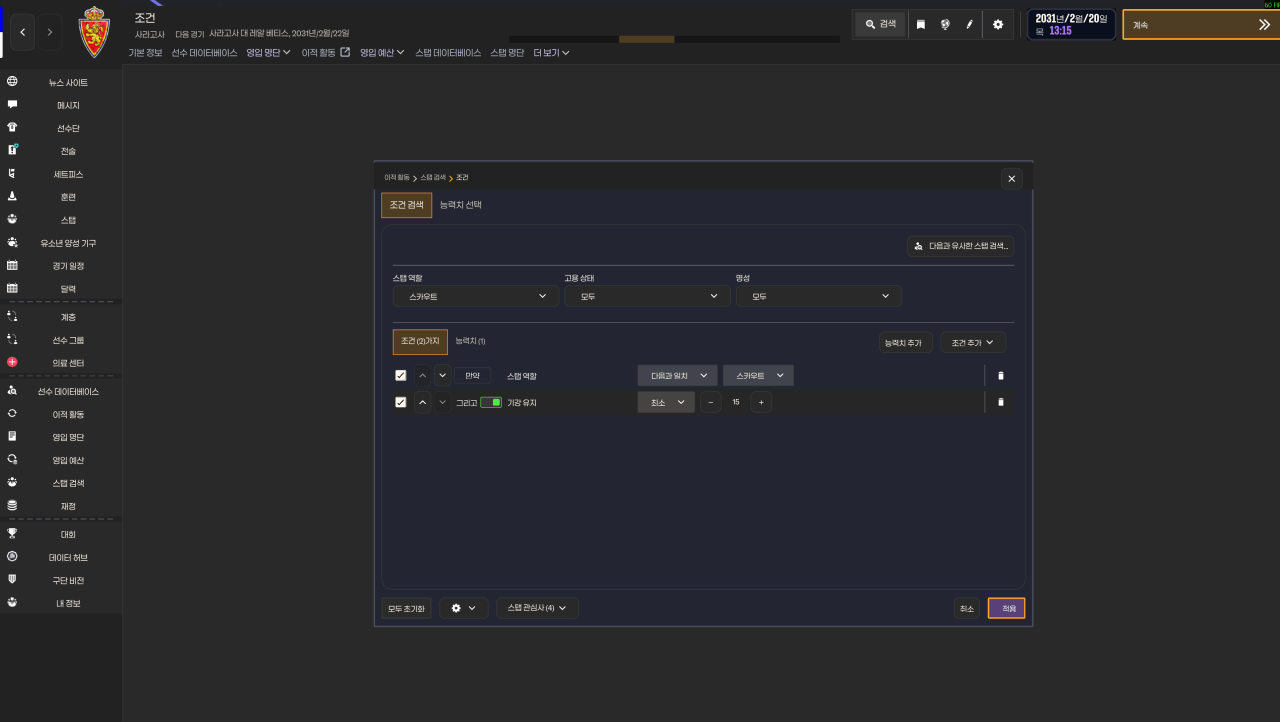
Task: Click the 모두 초기화 button
Action: coord(406,608)
